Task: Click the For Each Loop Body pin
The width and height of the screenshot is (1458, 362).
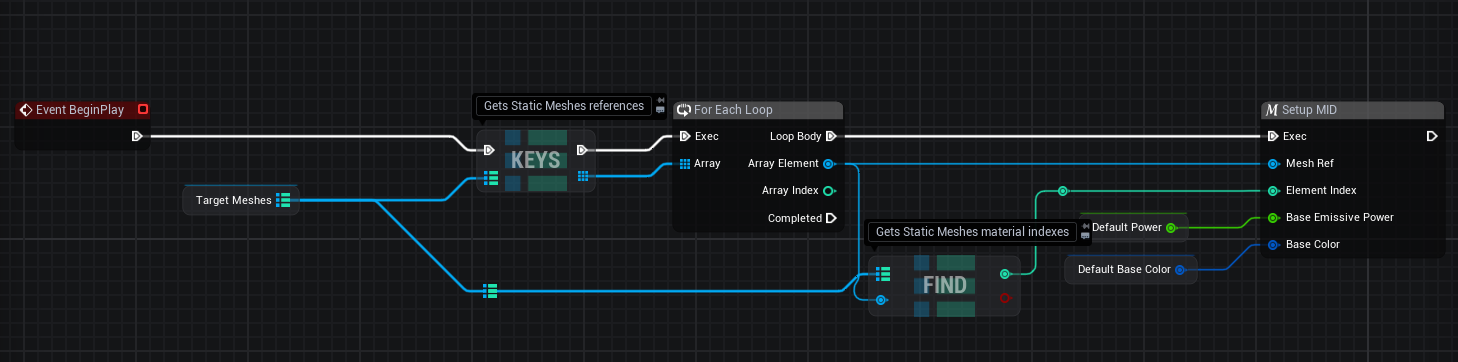Action: [831, 136]
